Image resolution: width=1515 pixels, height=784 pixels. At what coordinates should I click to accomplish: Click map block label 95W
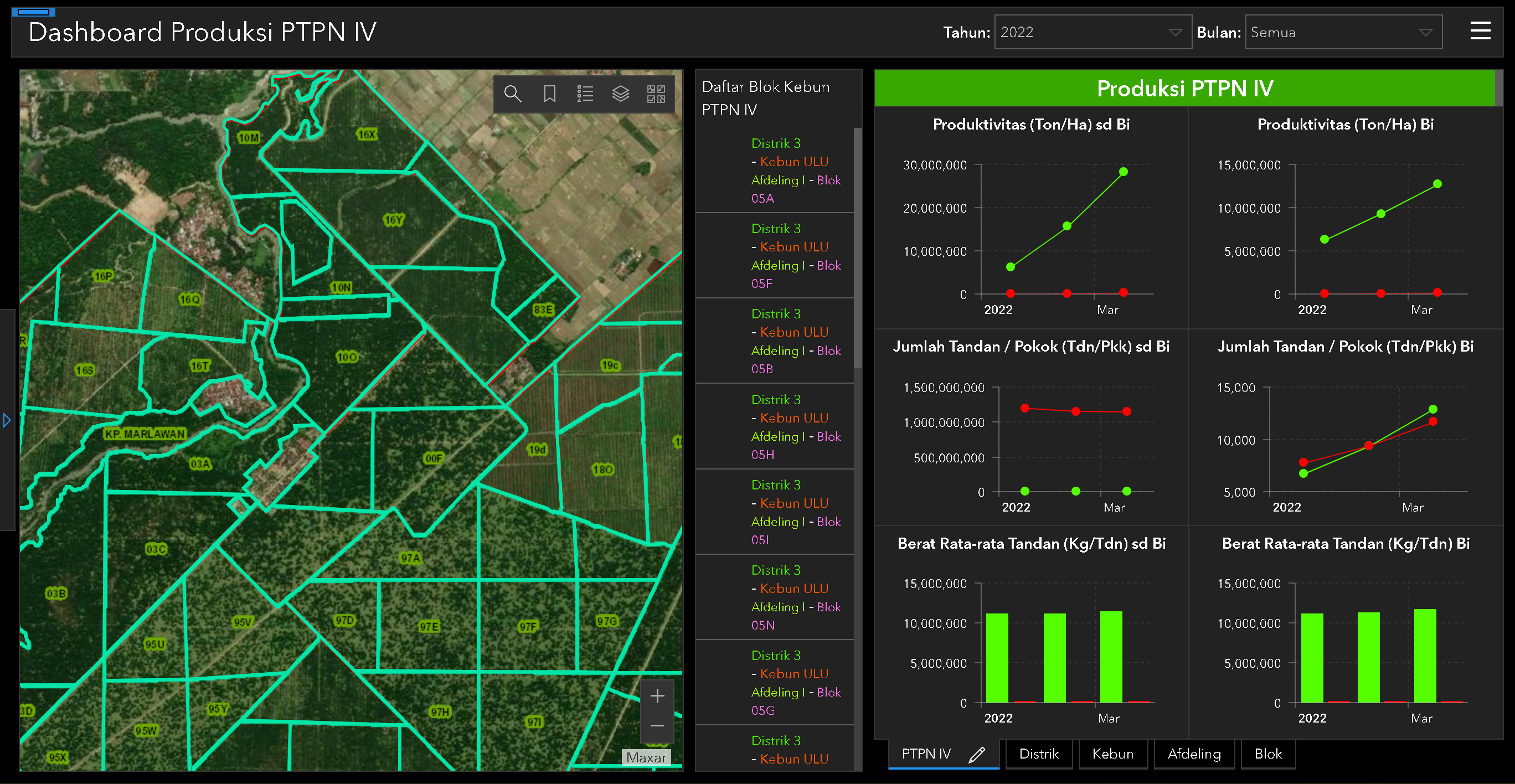pos(146,730)
